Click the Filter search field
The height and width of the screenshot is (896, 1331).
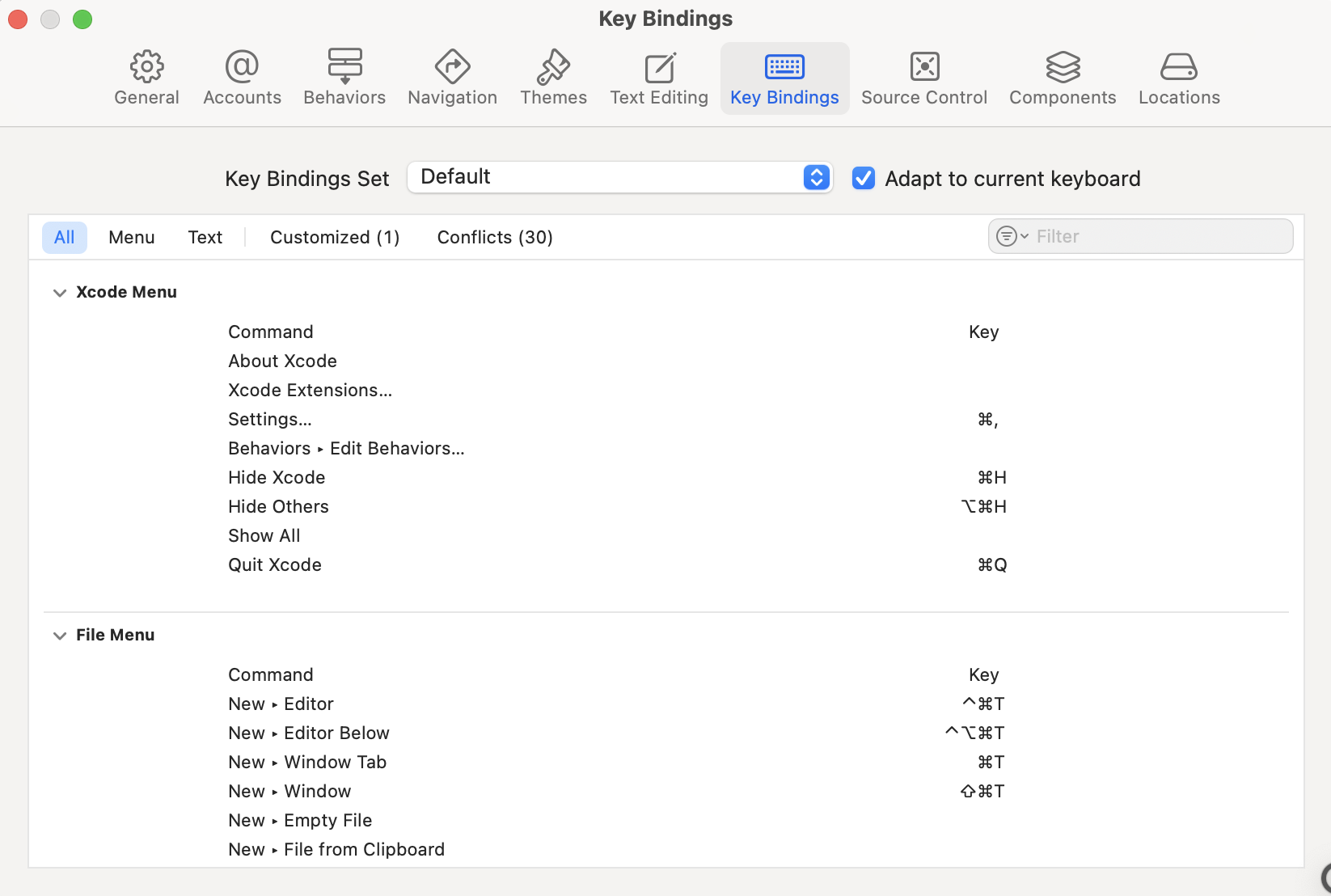click(1156, 236)
